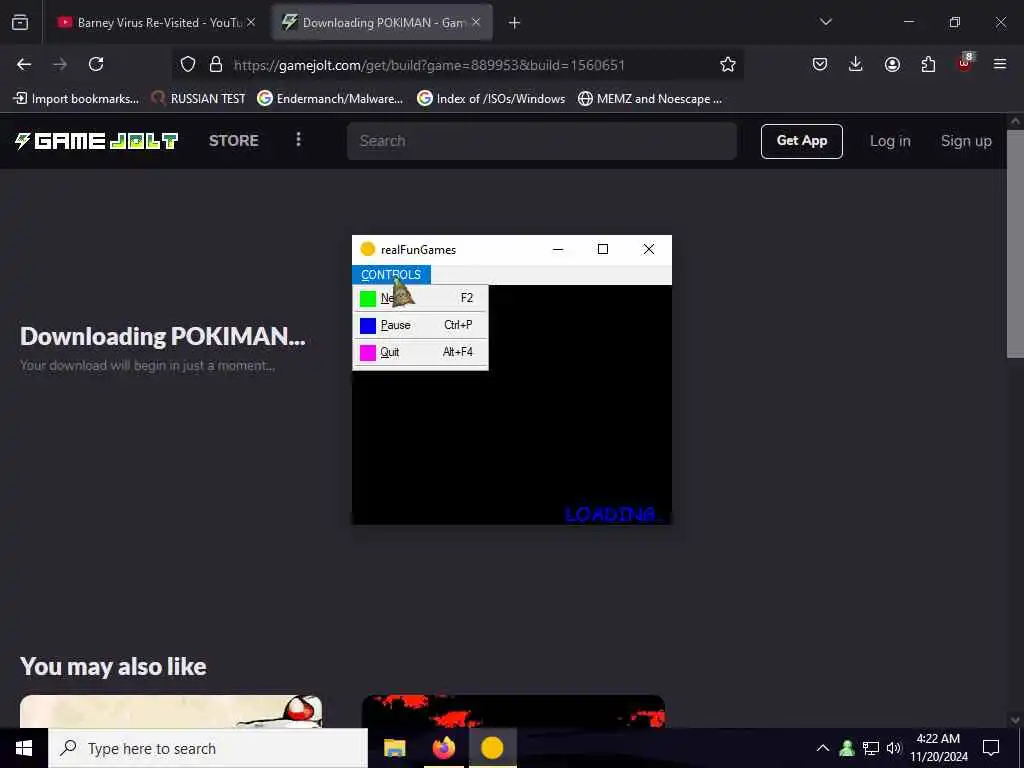Close the realFunGames window
The image size is (1024, 768).
648,249
